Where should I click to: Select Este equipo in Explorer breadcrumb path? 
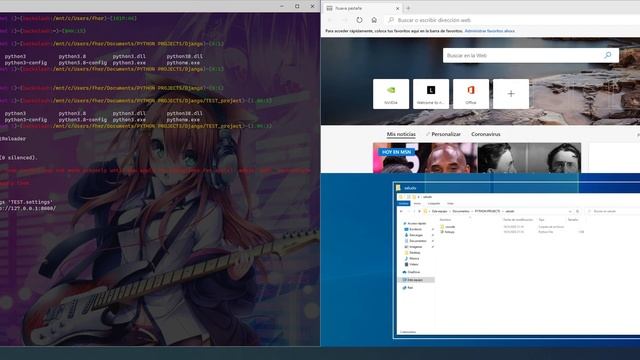[x=440, y=211]
